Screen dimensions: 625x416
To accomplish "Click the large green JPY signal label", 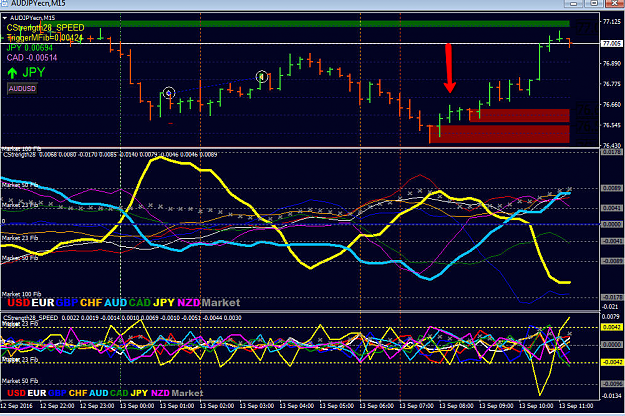I will [34, 73].
